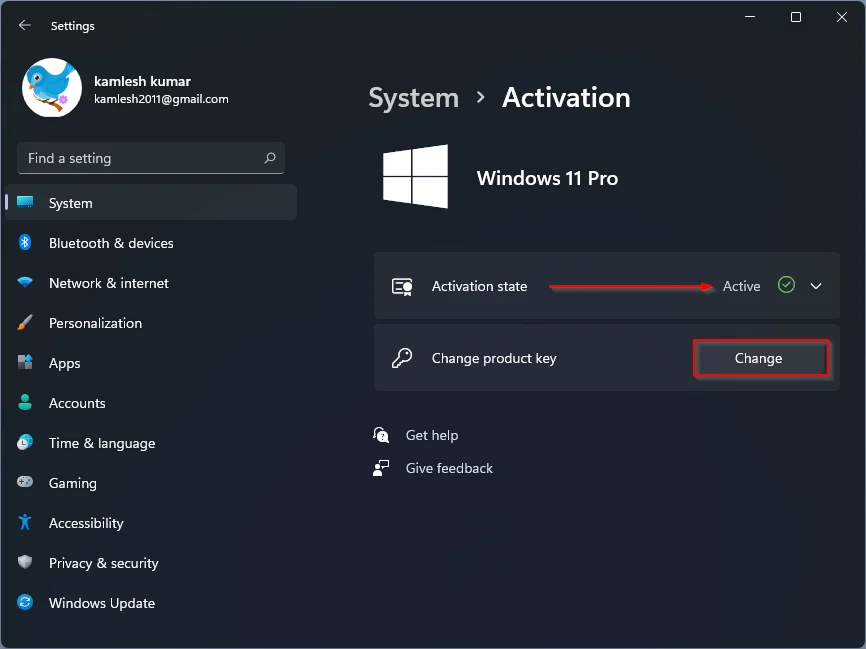
Task: Switch to Accounts settings
Action: [x=151, y=403]
